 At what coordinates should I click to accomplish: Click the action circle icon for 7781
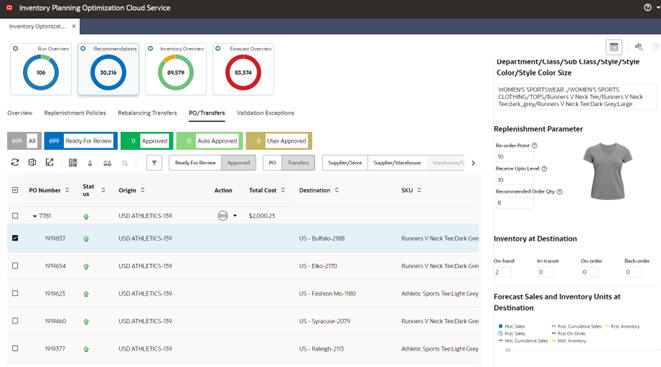223,216
